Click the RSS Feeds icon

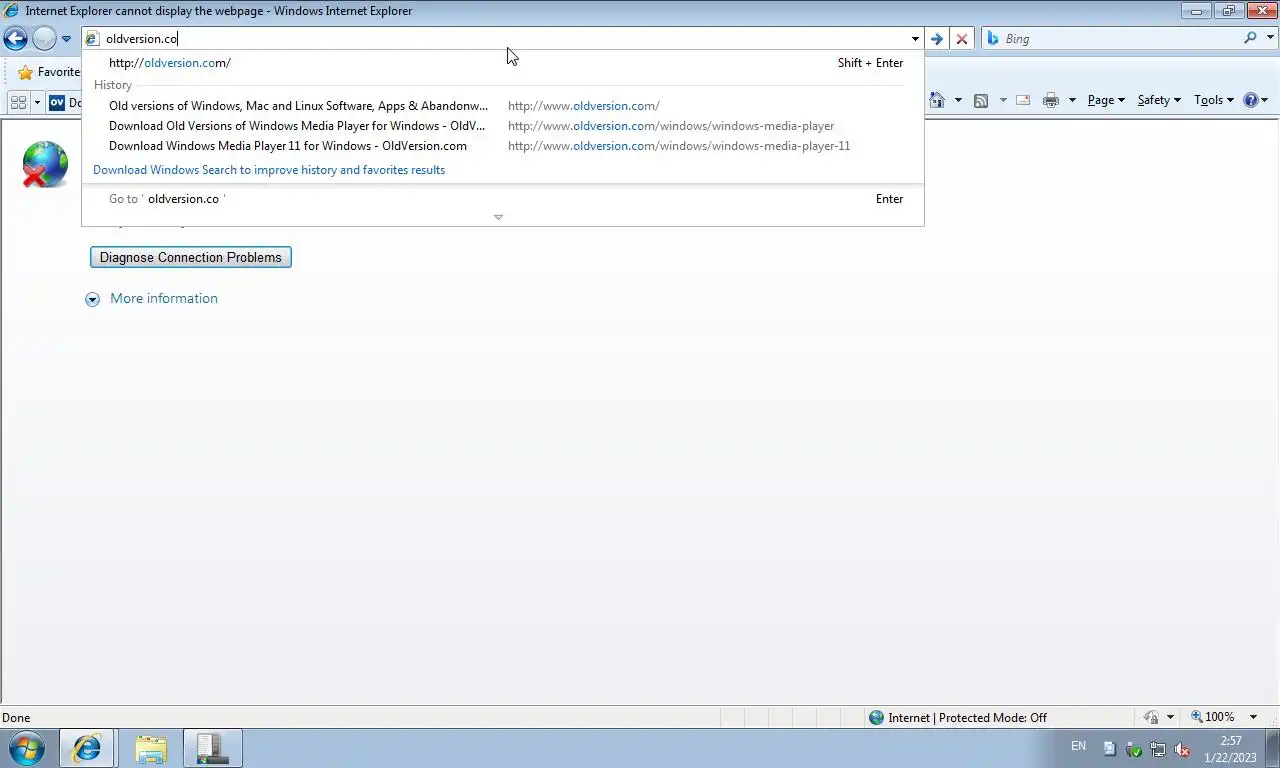click(x=981, y=100)
